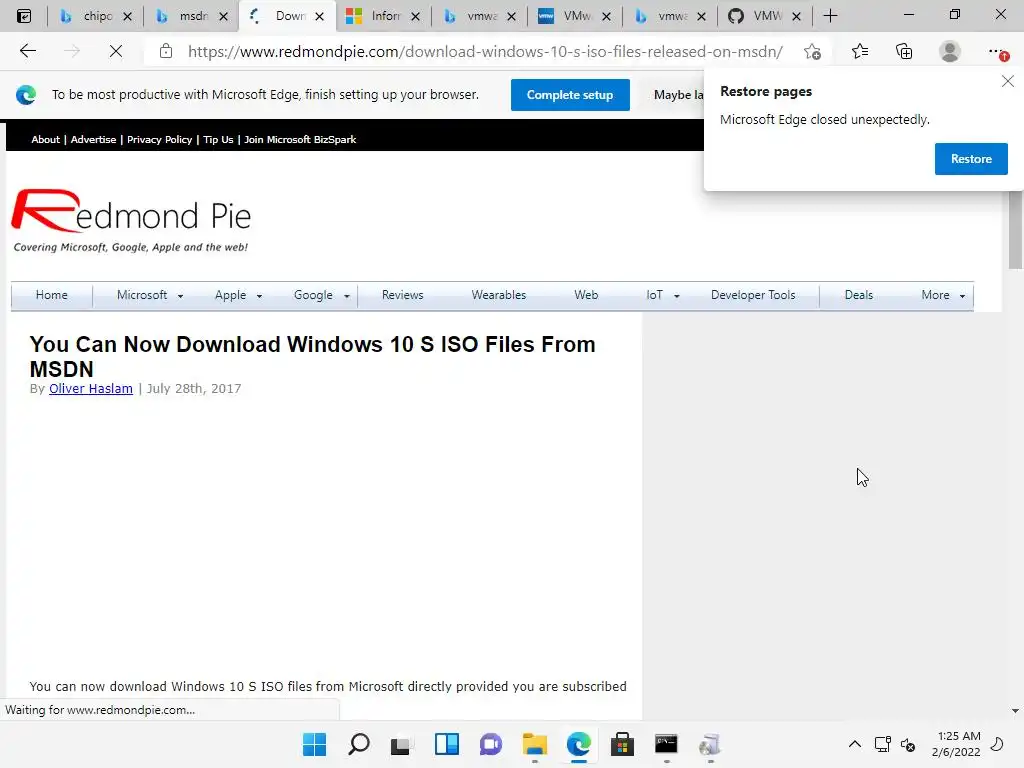The height and width of the screenshot is (768, 1024).
Task: Click Maybe later in setup banner
Action: [678, 95]
